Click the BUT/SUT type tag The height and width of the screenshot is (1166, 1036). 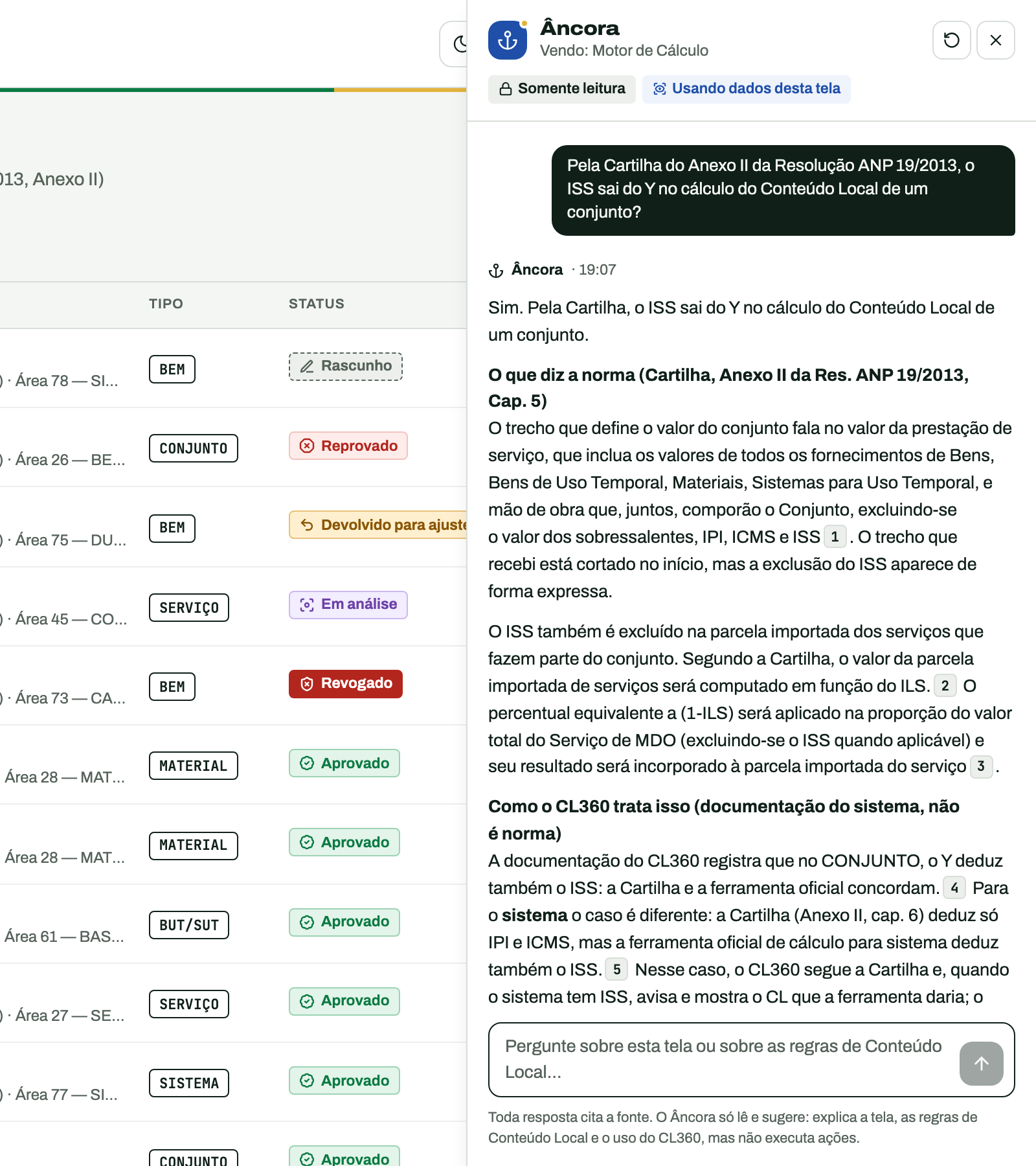point(189,925)
